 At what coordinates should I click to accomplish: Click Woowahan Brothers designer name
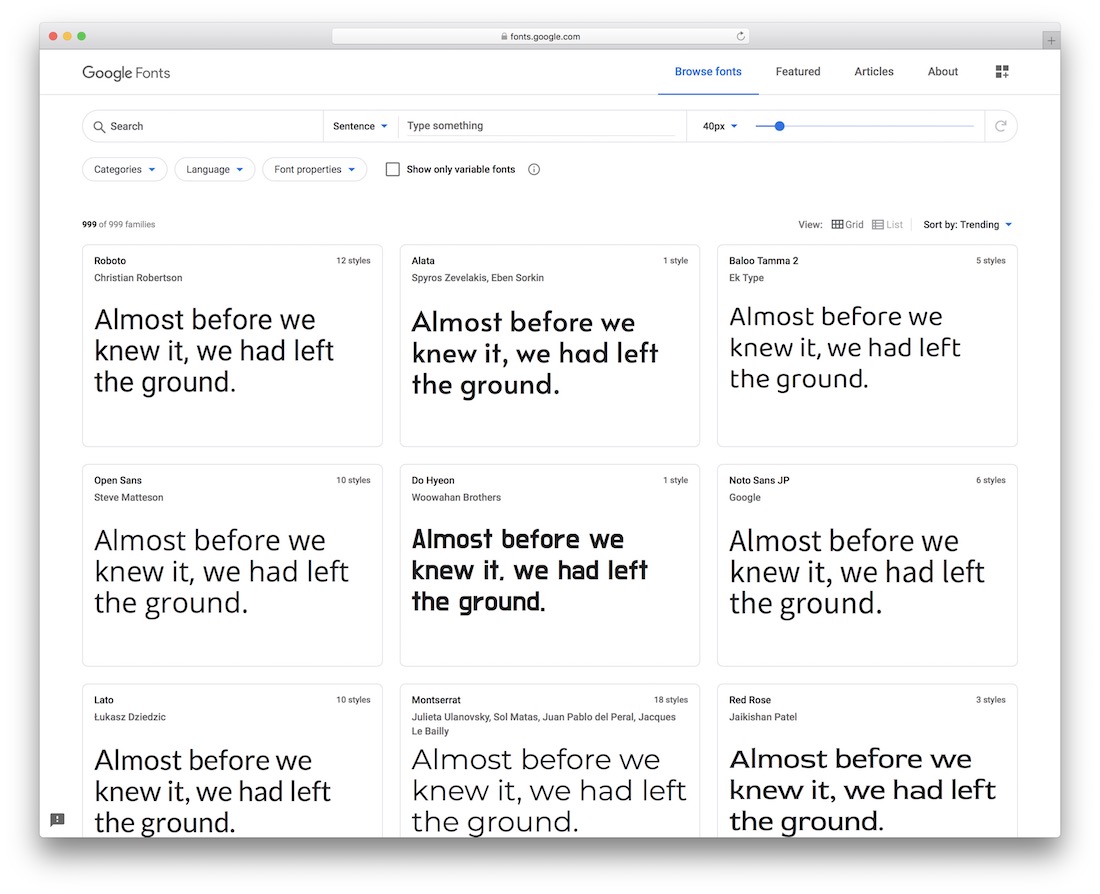(x=456, y=498)
